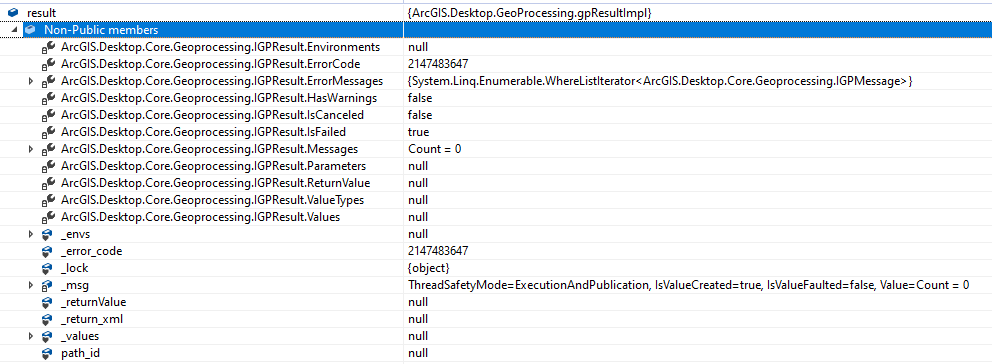Screen dimensions: 992x364
Task: Select the _envs field name
Action: coord(75,234)
